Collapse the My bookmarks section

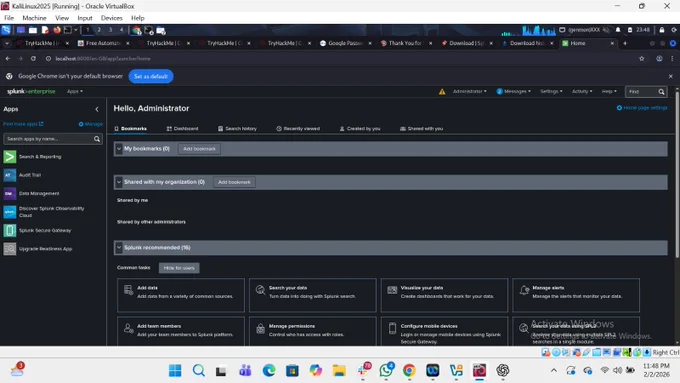pyautogui.click(x=119, y=149)
